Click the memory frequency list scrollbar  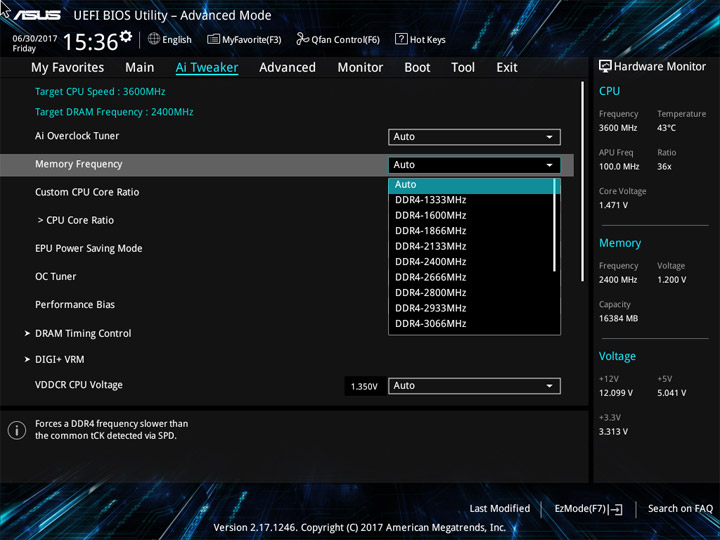pyautogui.click(x=555, y=225)
